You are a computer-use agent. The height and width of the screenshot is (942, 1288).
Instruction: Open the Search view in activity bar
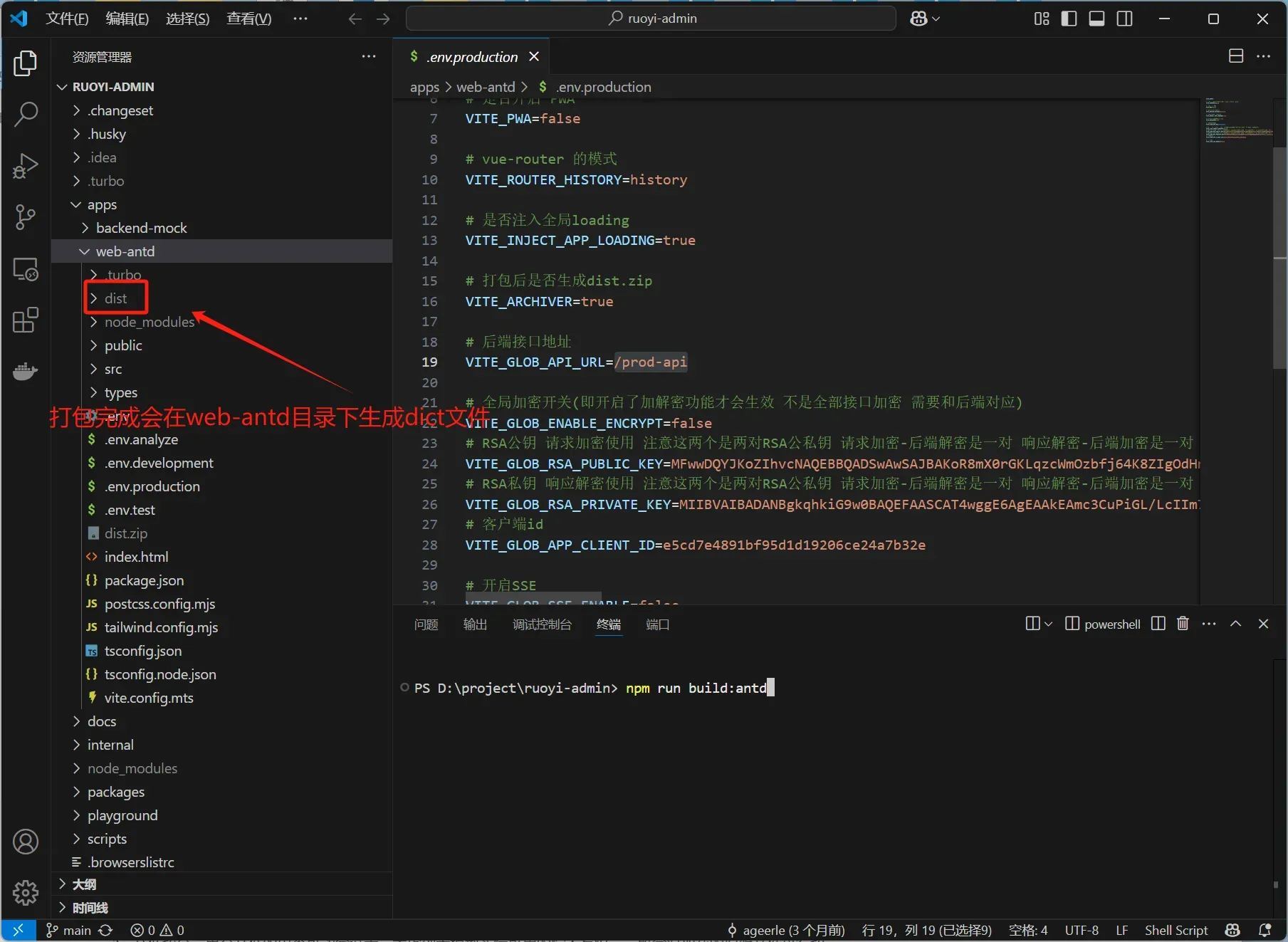coord(26,114)
